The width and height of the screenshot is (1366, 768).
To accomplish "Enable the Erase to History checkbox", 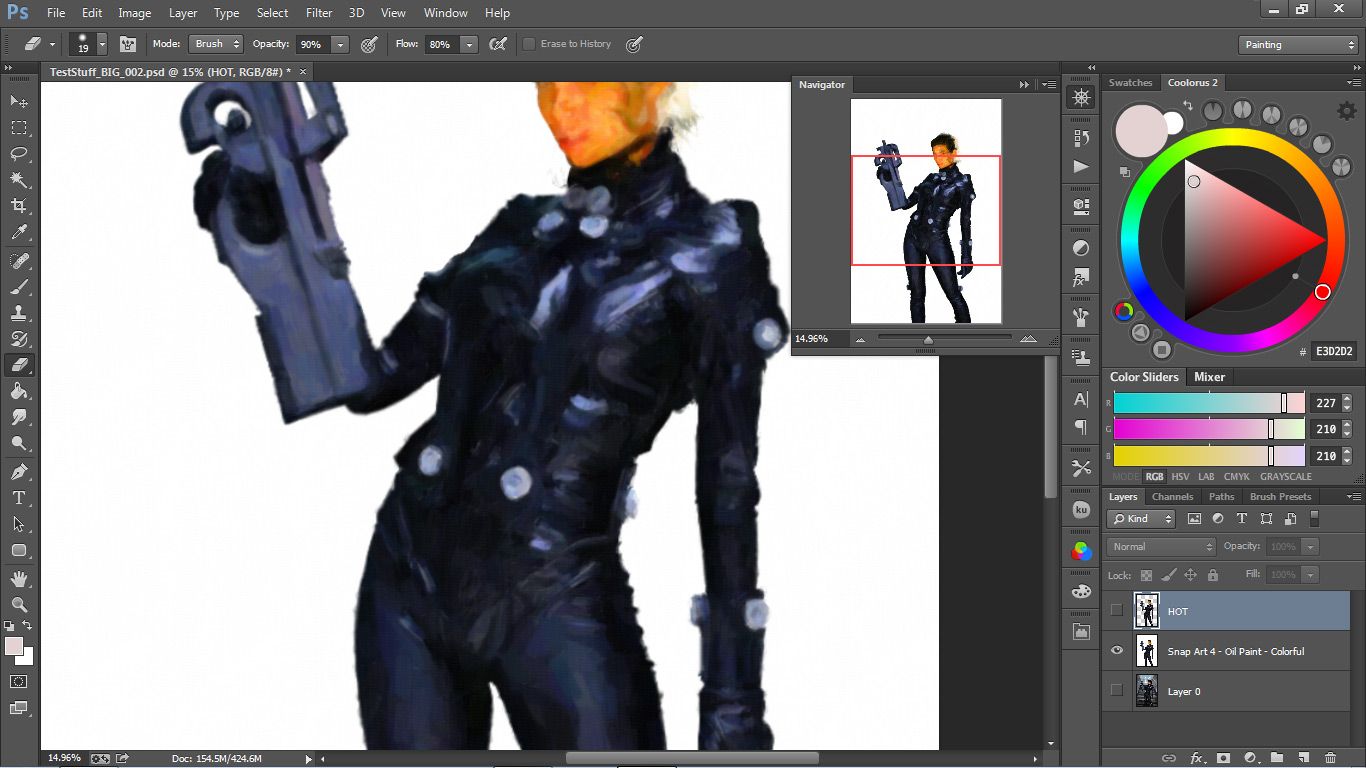I will pyautogui.click(x=529, y=44).
